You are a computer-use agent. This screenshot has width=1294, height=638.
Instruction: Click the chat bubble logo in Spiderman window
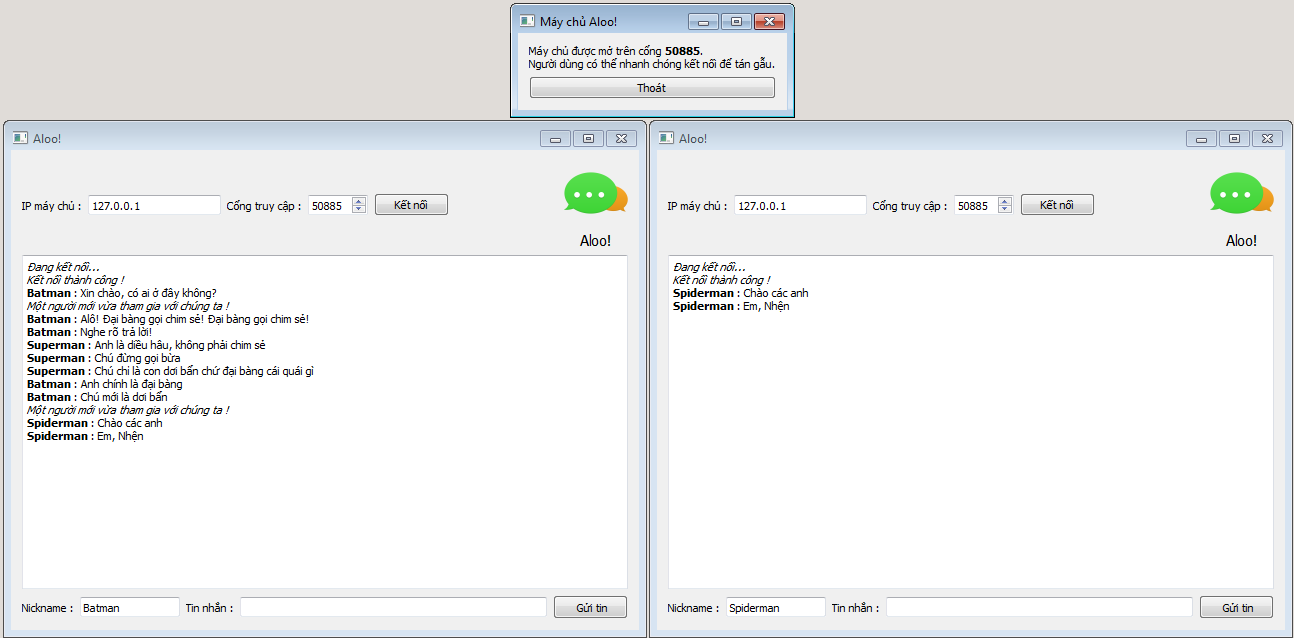1242,193
